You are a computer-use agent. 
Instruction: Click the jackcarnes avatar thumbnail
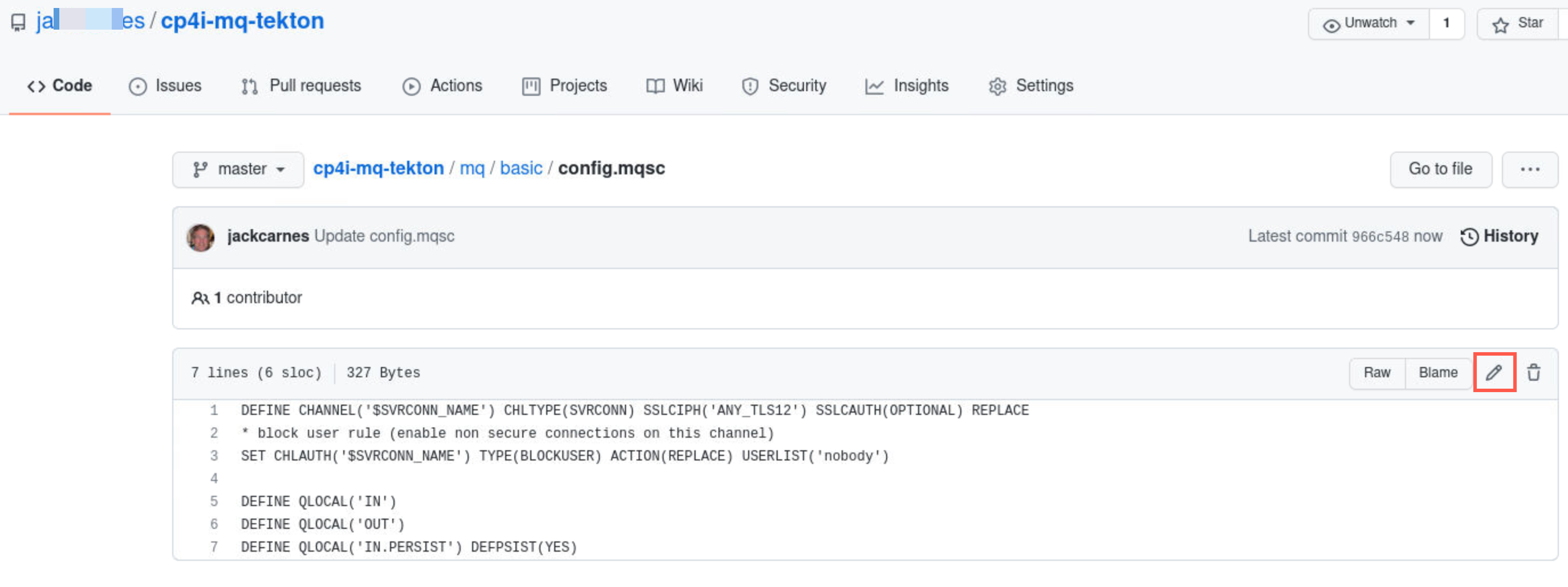click(200, 237)
